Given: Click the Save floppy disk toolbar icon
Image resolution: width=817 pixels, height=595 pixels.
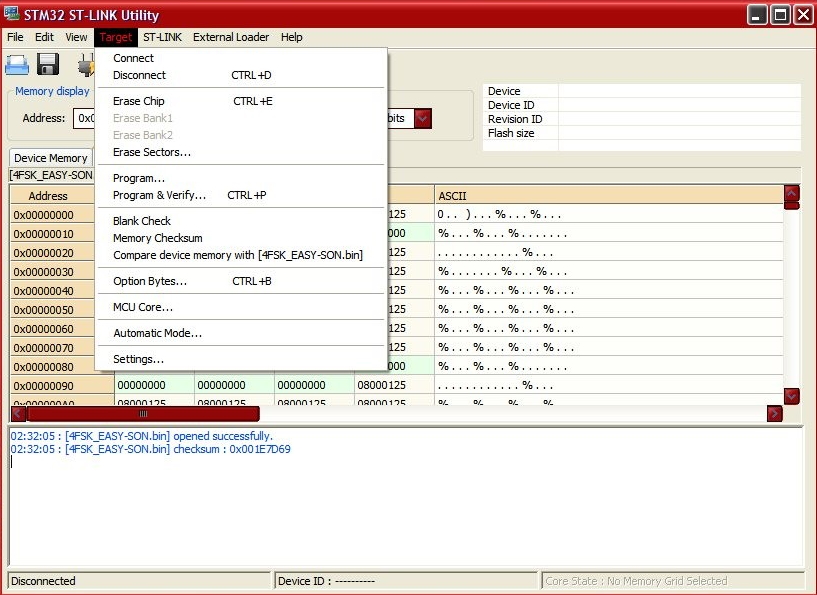Looking at the screenshot, I should [x=48, y=65].
